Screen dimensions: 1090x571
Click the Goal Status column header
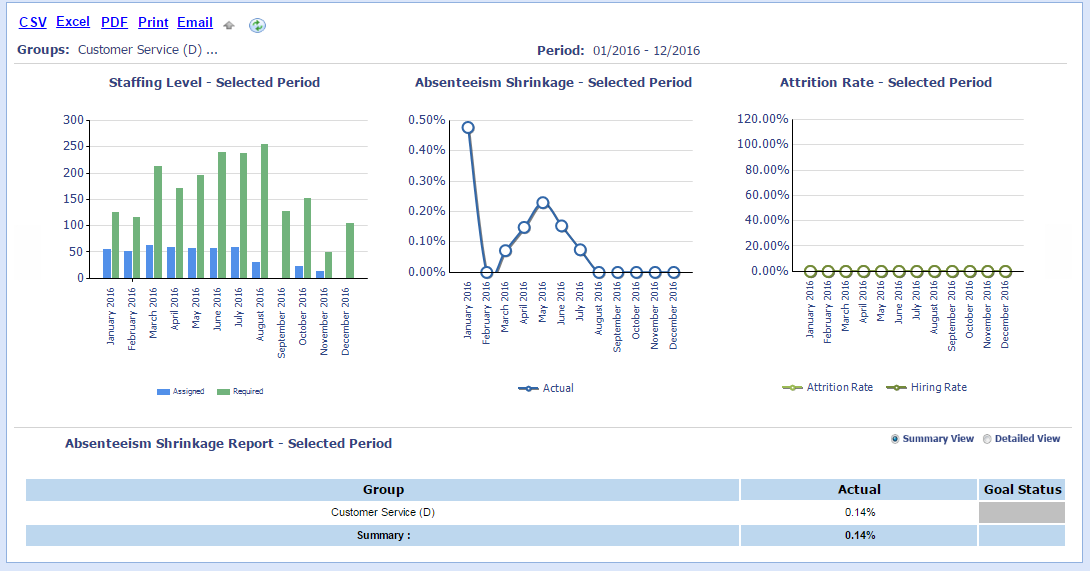(x=1022, y=489)
